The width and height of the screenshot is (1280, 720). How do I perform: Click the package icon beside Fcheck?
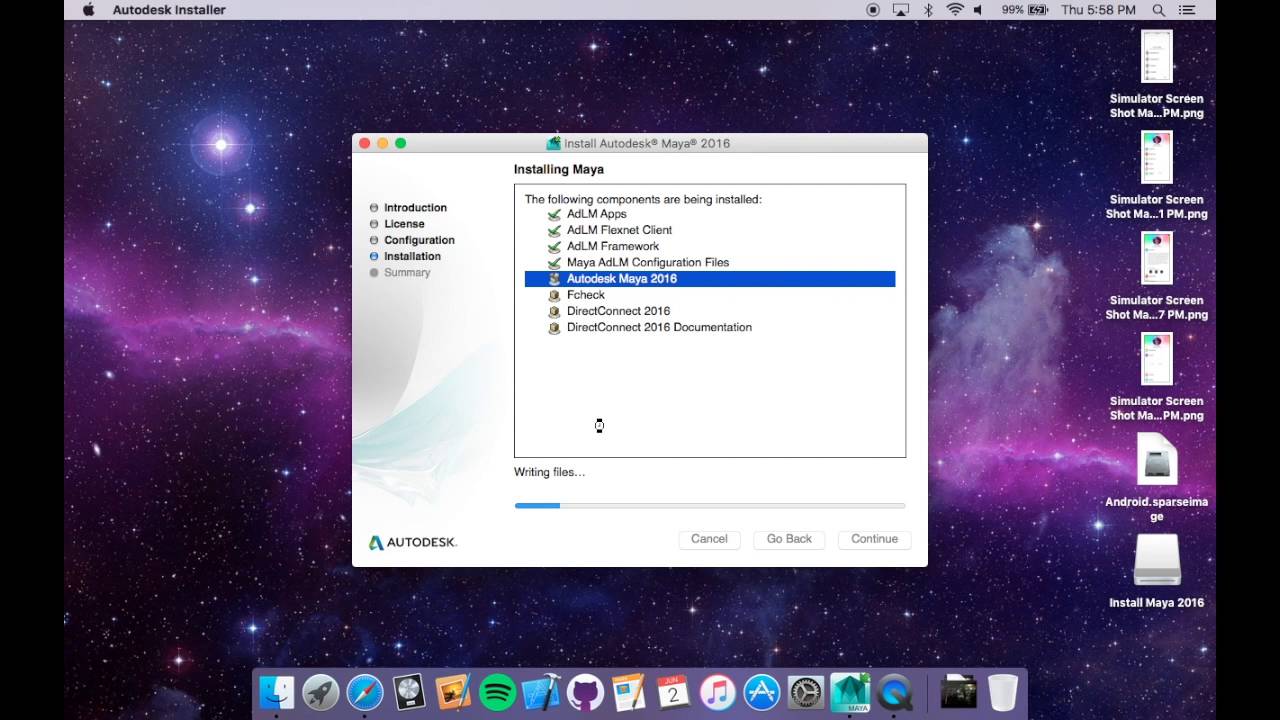[x=554, y=295]
